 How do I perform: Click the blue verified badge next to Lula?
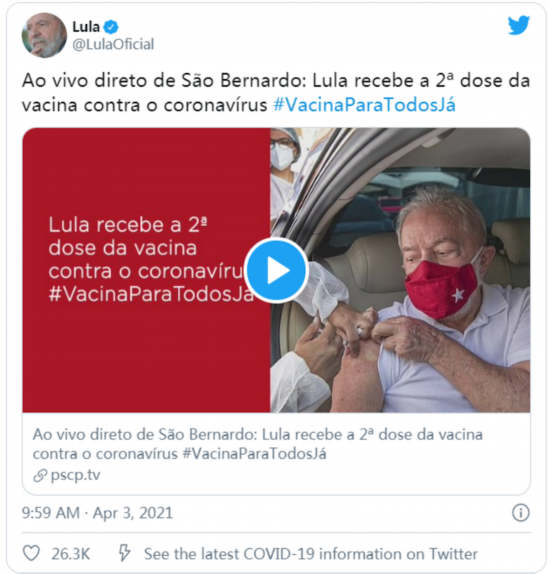(111, 27)
